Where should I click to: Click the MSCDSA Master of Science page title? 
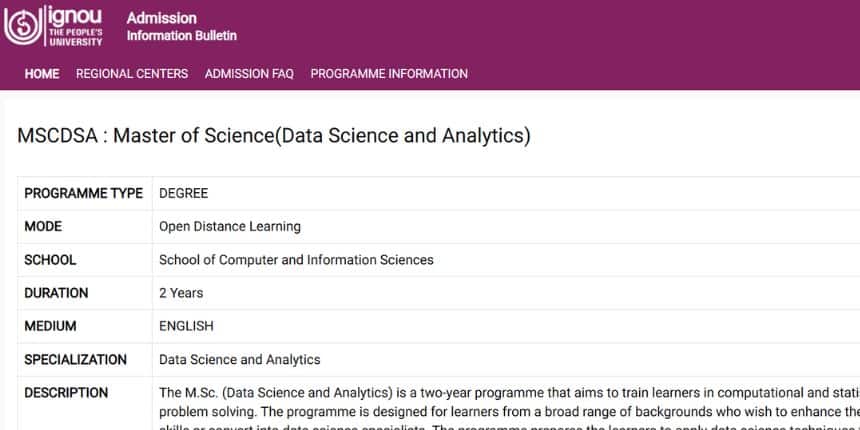pos(273,136)
